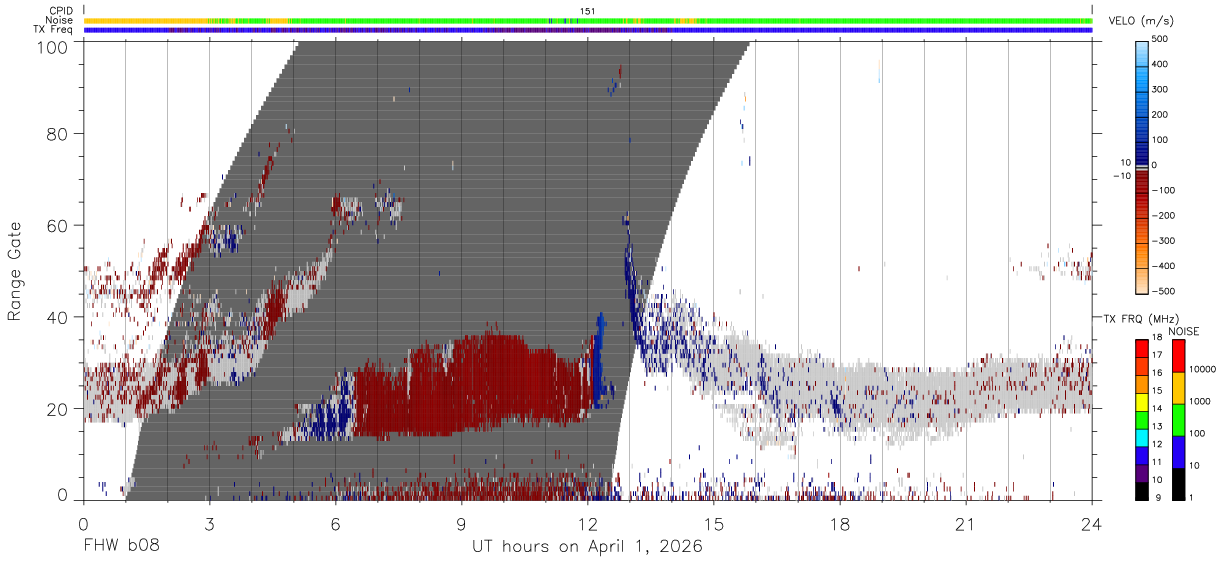
Task: Click the 60 tick label on the Range Gate axis
Action: pos(58,225)
